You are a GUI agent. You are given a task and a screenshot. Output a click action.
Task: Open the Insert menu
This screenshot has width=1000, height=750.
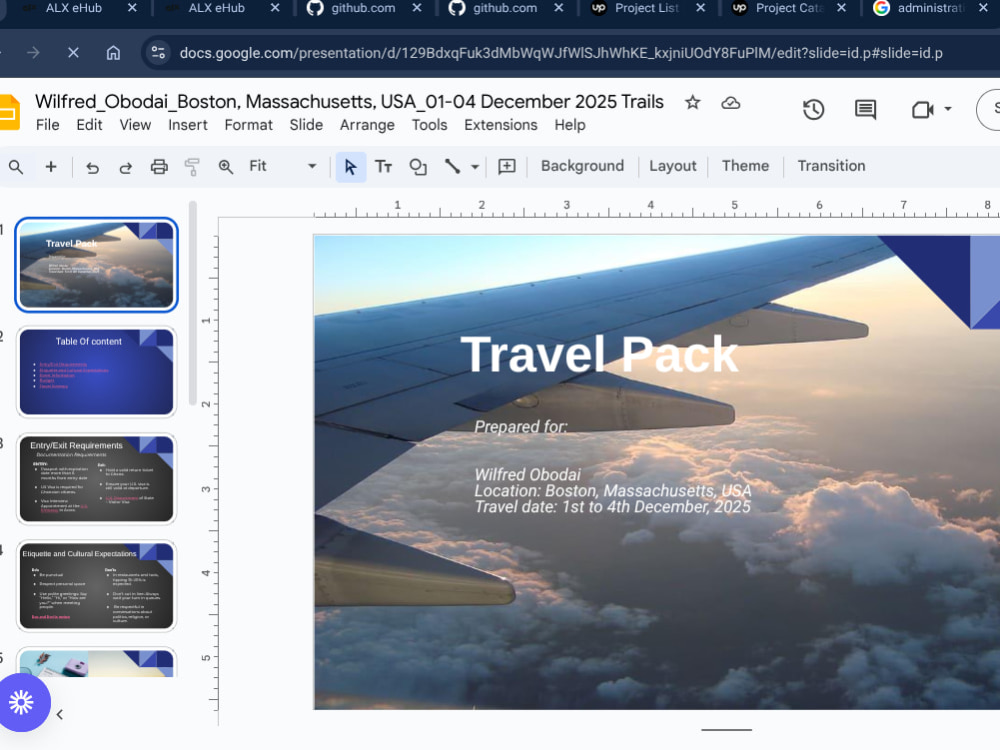pos(188,125)
